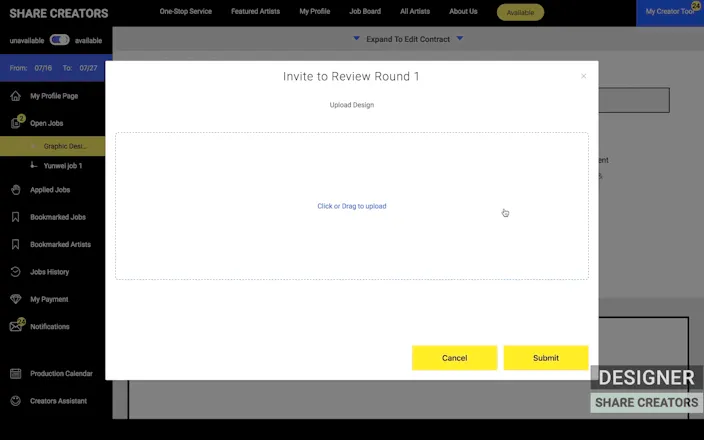The width and height of the screenshot is (704, 440).
Task: Open Jobs History
Action: (x=49, y=272)
